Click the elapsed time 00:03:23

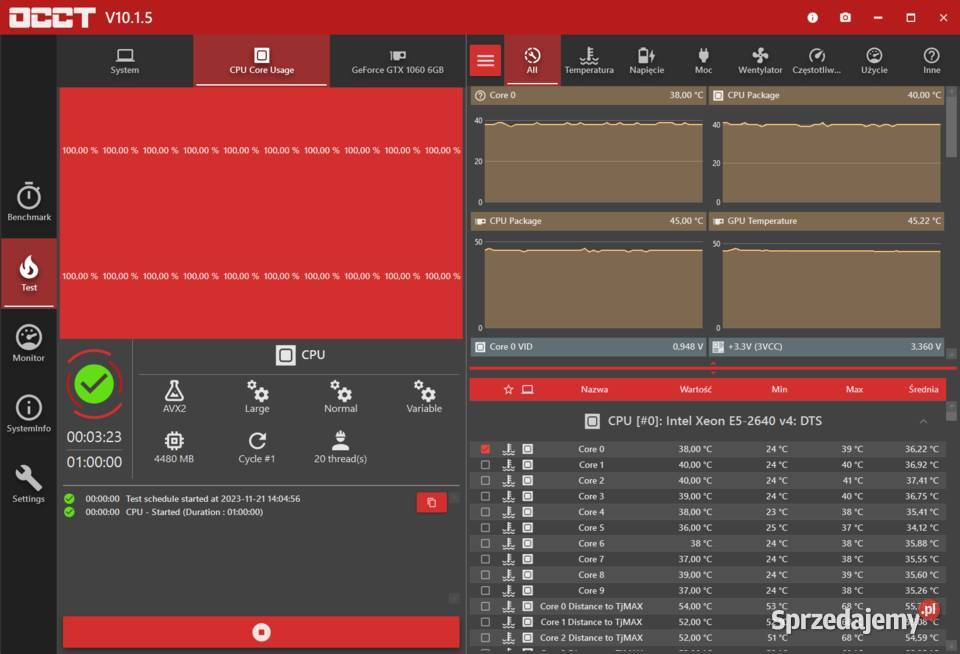pos(94,437)
